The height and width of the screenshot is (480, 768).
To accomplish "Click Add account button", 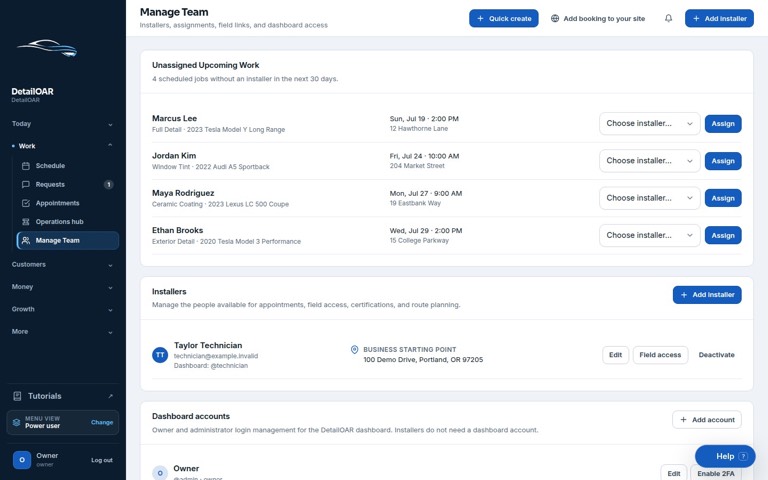I will pyautogui.click(x=707, y=420).
